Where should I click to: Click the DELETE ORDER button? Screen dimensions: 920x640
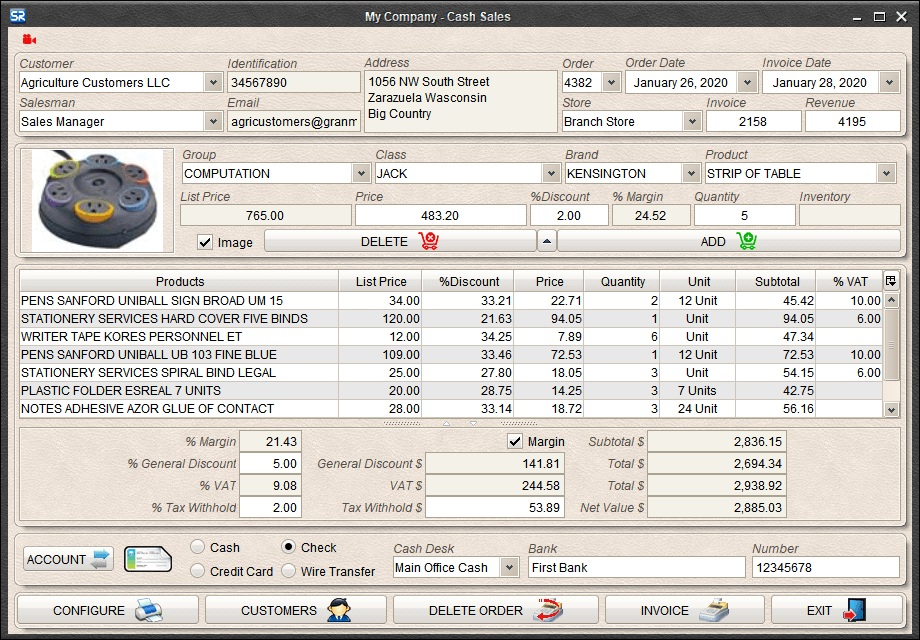pyautogui.click(x=496, y=610)
